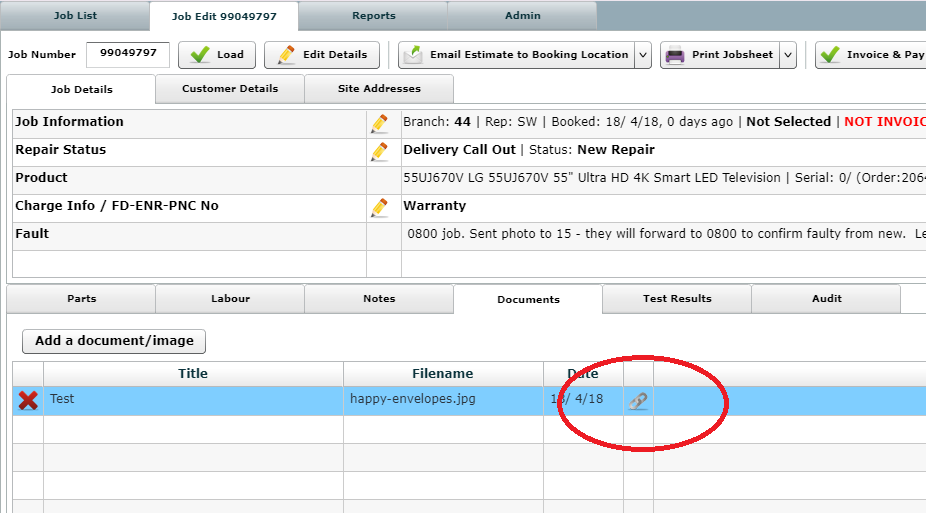The width and height of the screenshot is (926, 513).
Task: Click the Job Number input field
Action: (x=128, y=54)
